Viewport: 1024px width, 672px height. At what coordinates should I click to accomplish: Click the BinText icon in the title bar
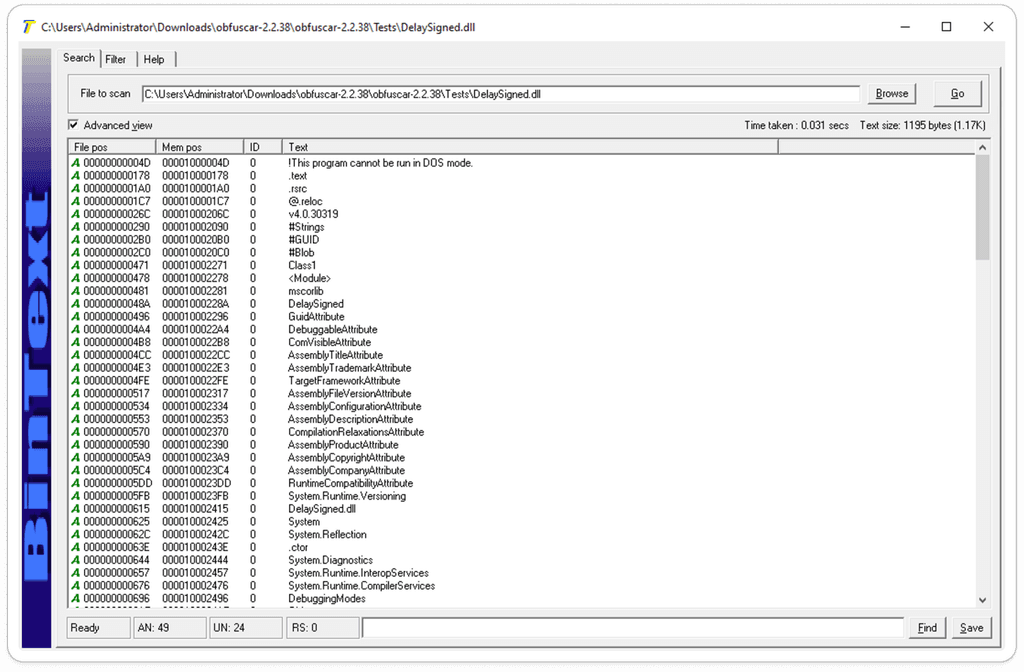click(x=26, y=27)
